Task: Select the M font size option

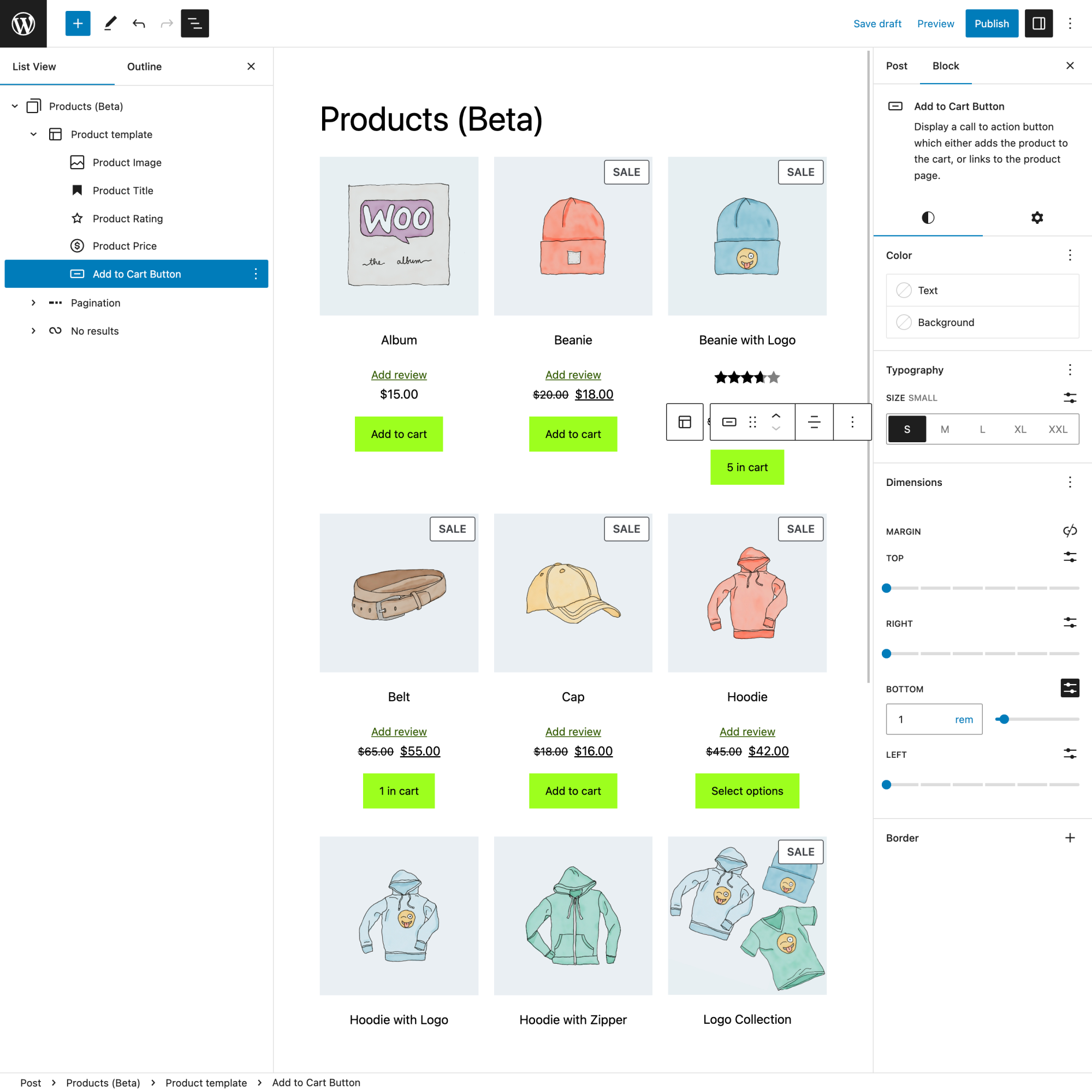Action: (x=945, y=429)
